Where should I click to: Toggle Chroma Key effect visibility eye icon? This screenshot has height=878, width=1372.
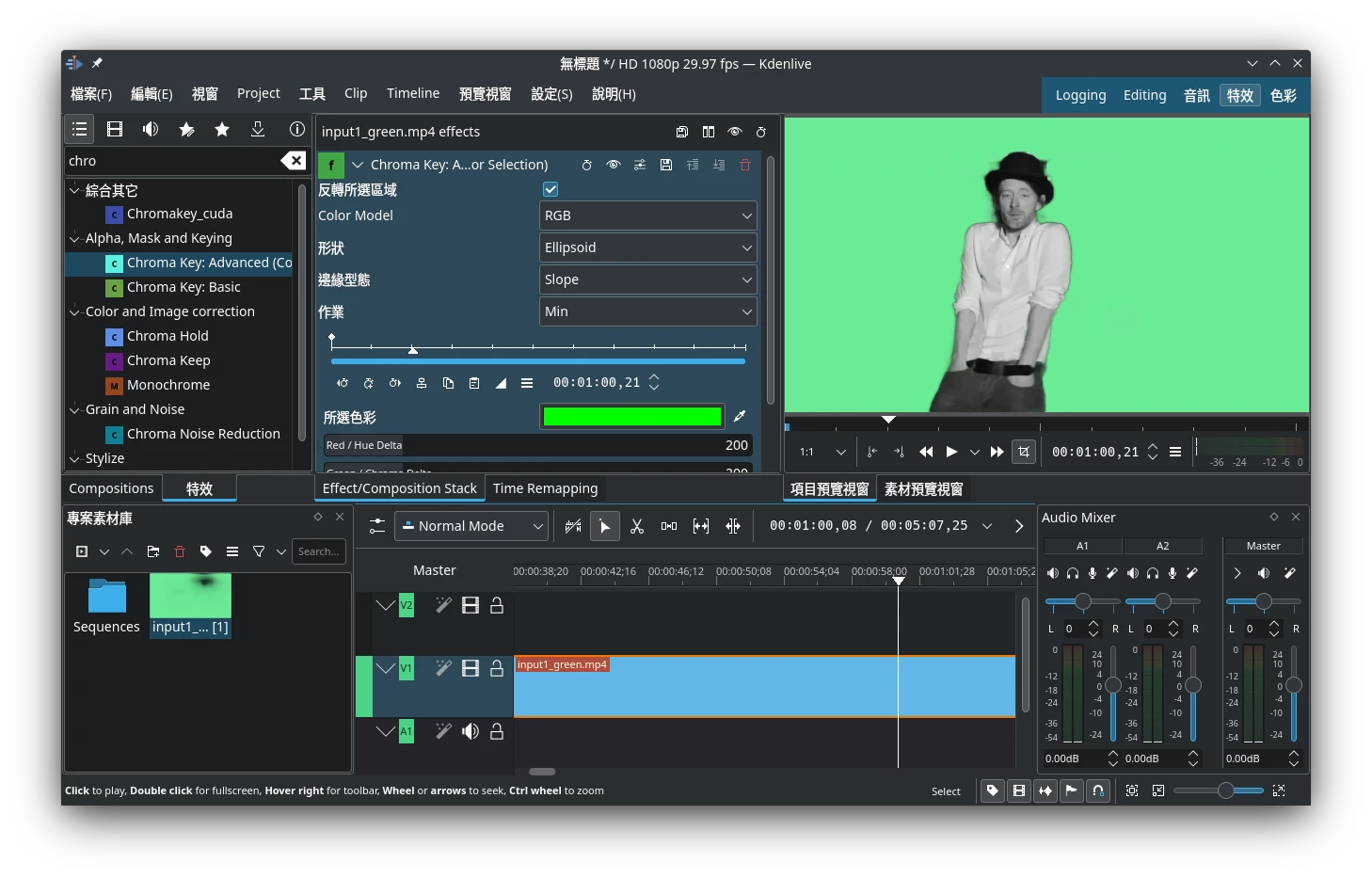(614, 165)
